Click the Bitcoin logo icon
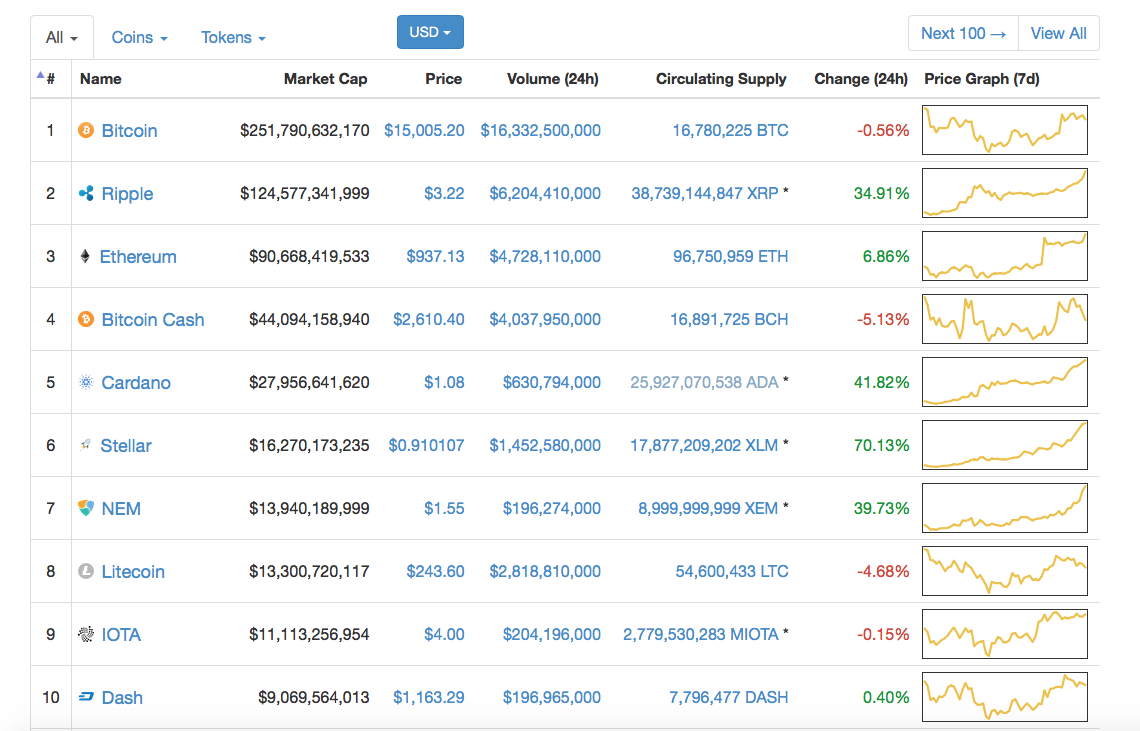 (85, 130)
